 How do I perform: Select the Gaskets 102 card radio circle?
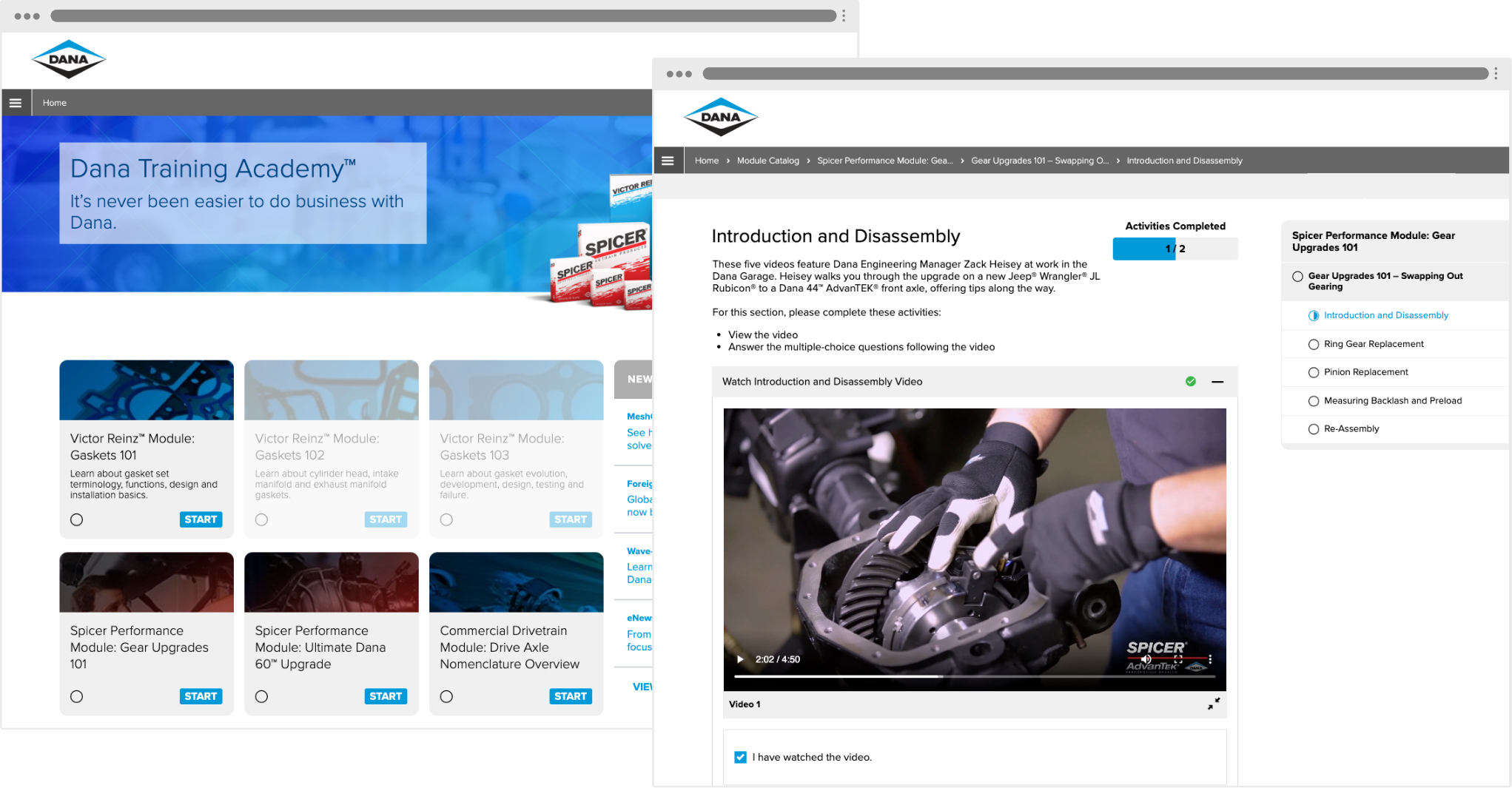coord(262,519)
